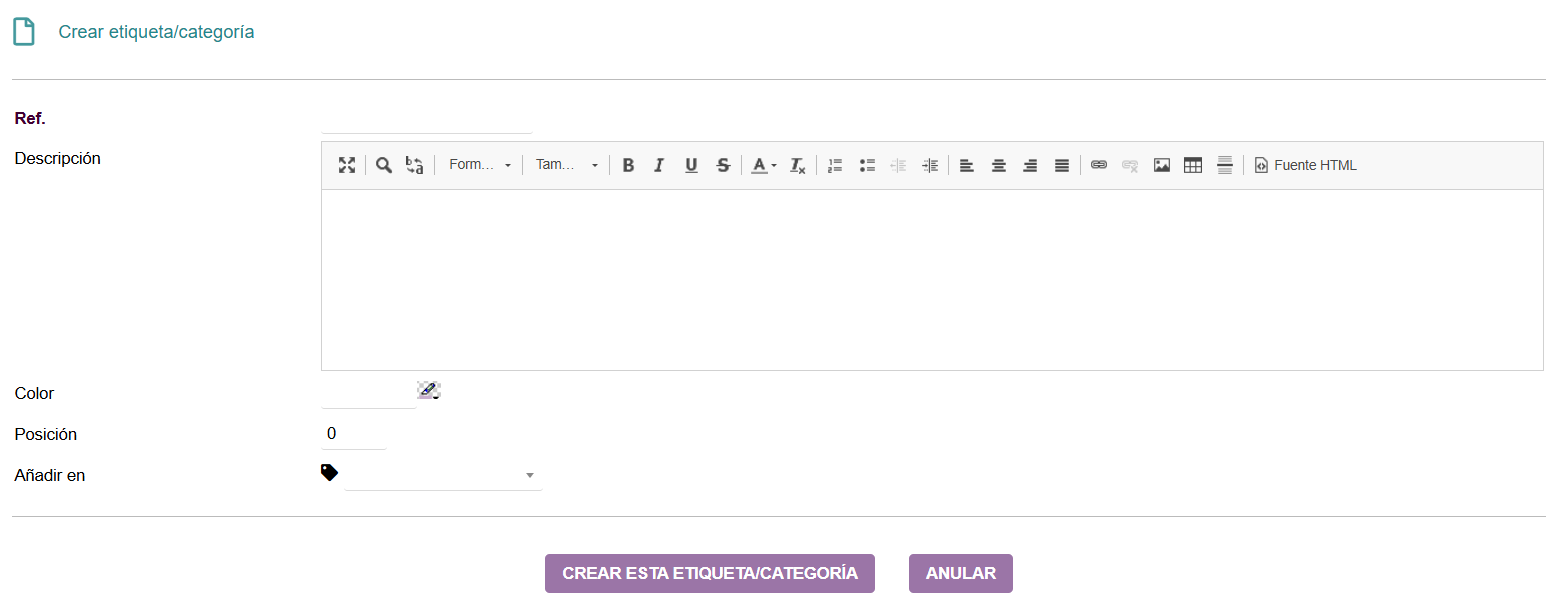Toggle italic formatting

(659, 165)
